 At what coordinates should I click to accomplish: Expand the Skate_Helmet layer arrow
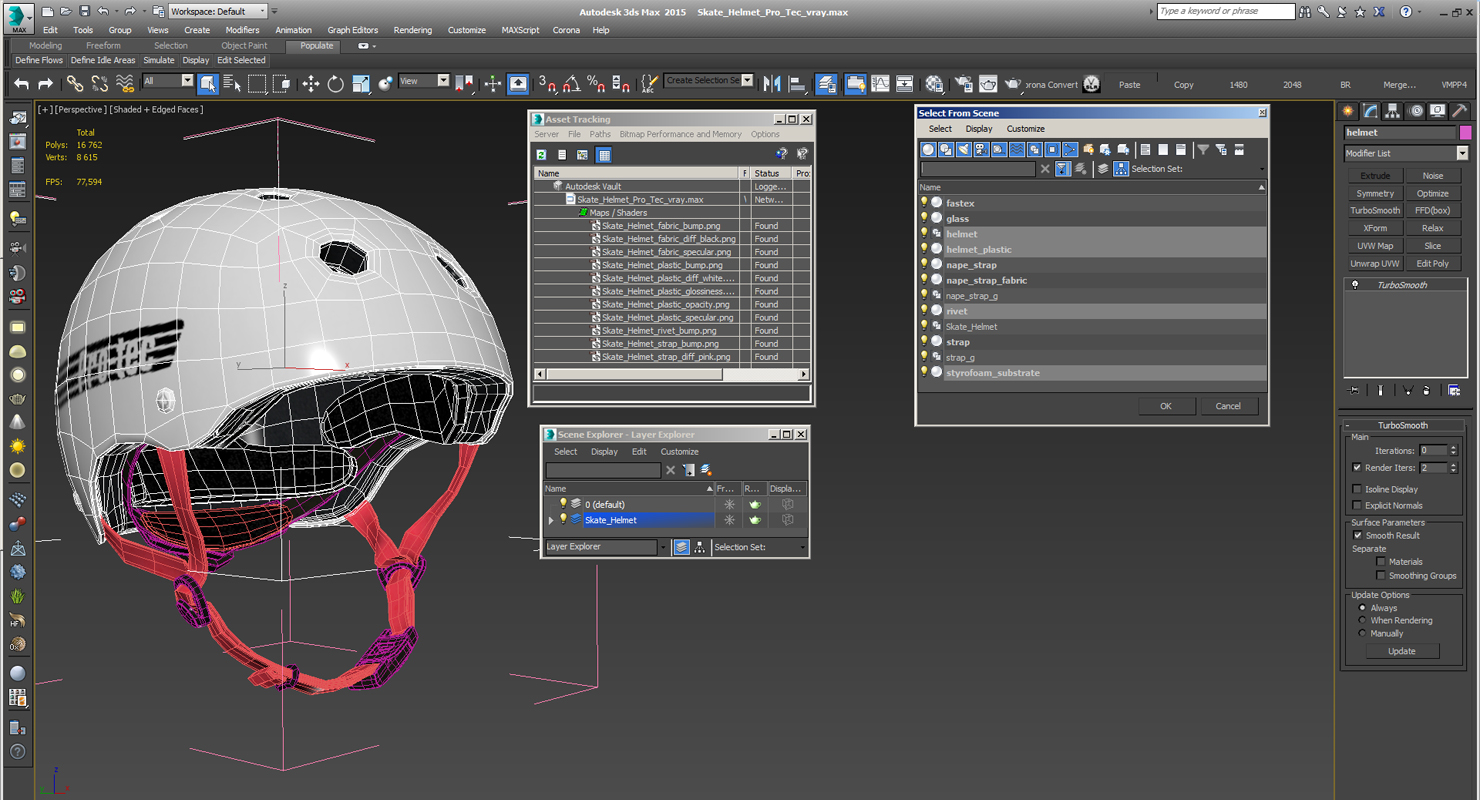tap(551, 520)
